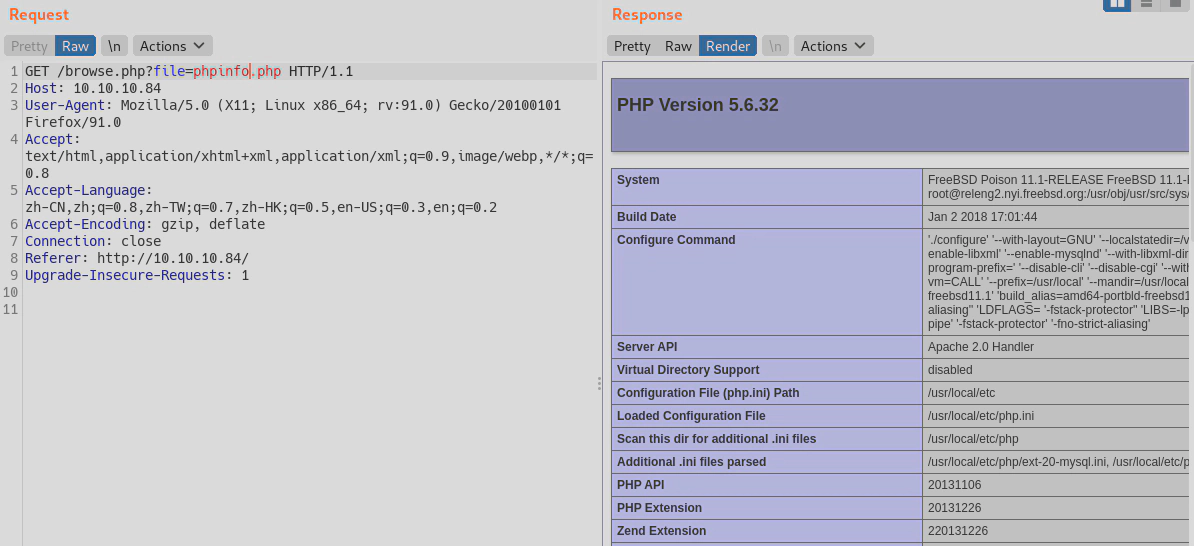Switch Response to the Pretty view
This screenshot has width=1194, height=546.
[x=632, y=46]
